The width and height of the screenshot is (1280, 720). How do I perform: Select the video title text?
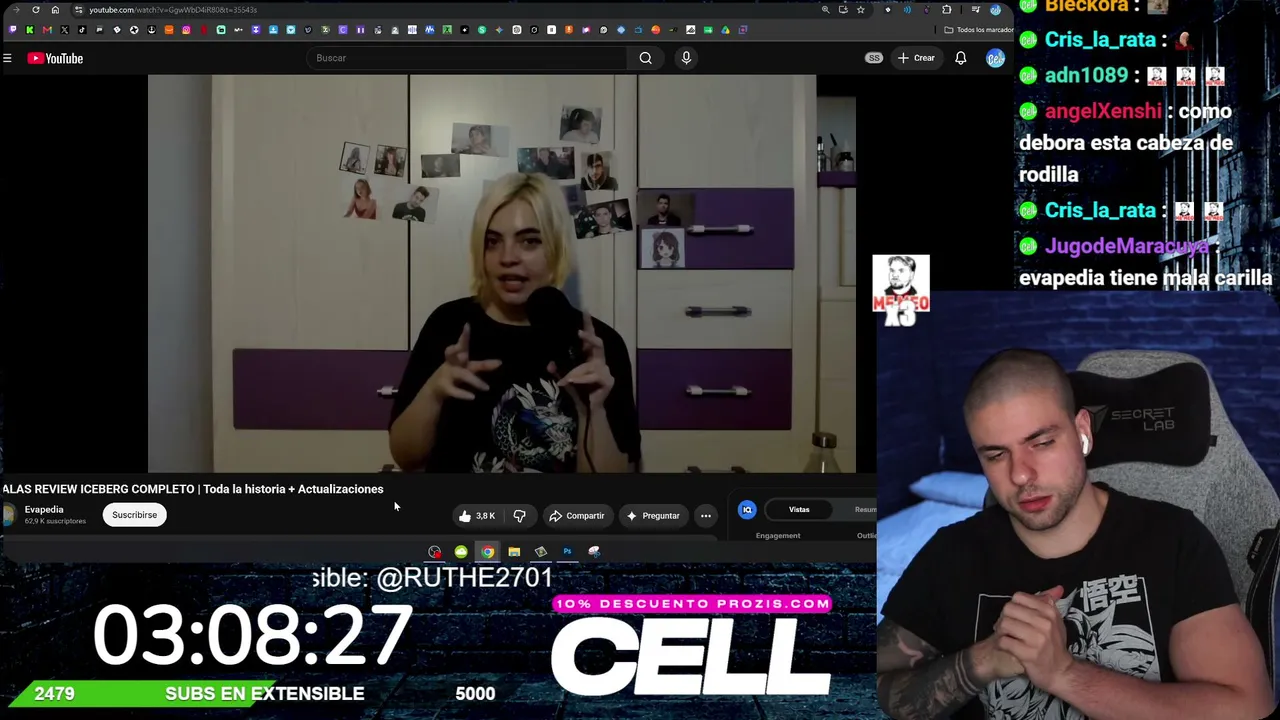click(193, 489)
